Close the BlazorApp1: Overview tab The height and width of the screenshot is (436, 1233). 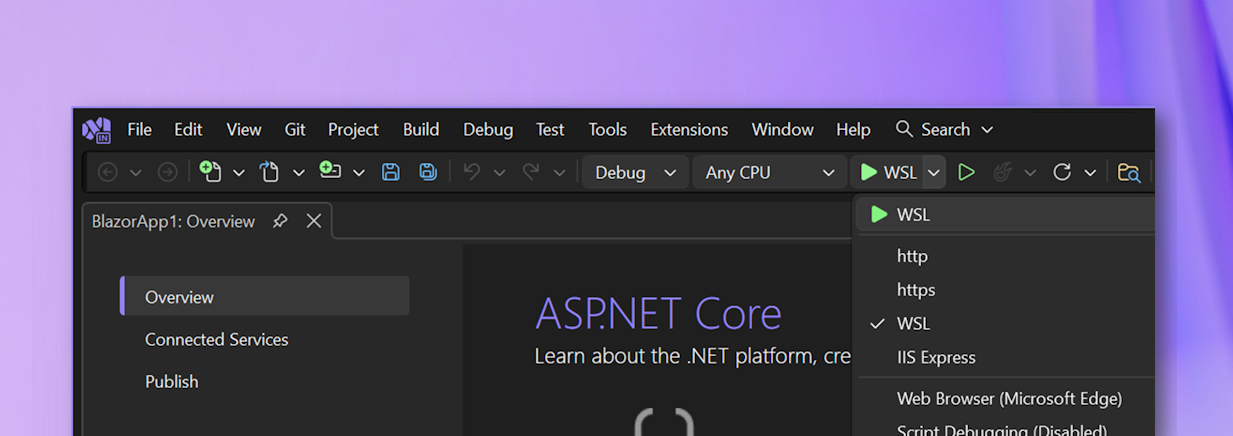pyautogui.click(x=314, y=221)
